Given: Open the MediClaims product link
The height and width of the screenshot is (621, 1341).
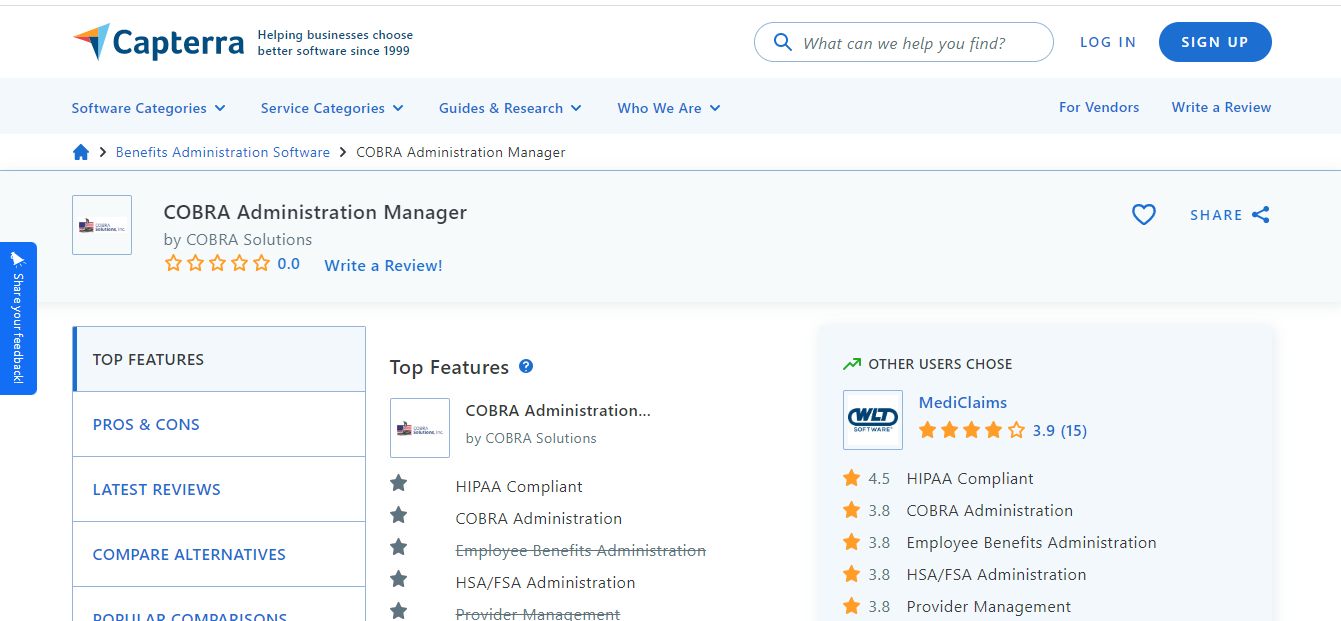Looking at the screenshot, I should point(963,402).
